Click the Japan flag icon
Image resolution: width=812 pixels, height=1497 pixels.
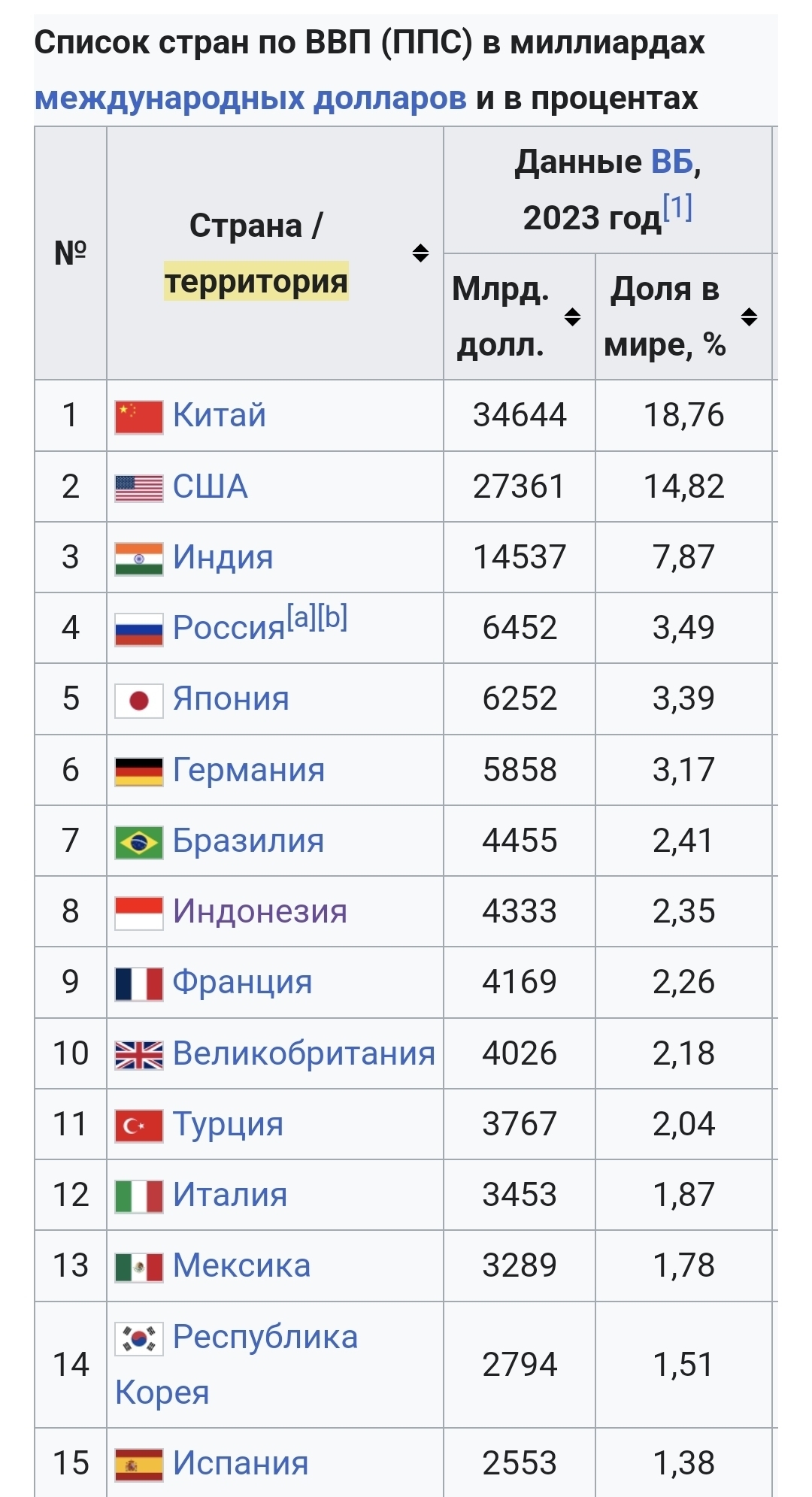click(138, 701)
